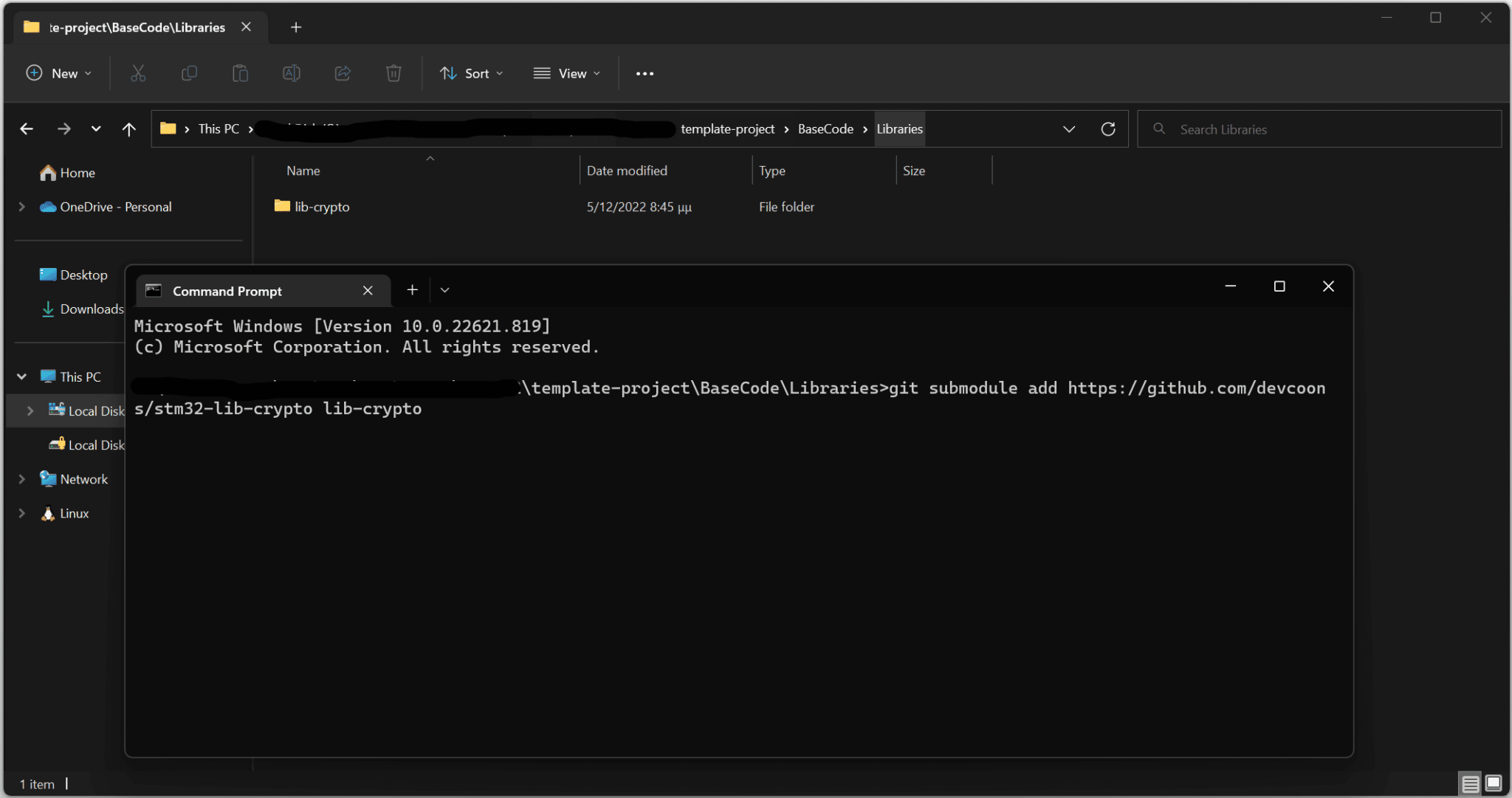The width and height of the screenshot is (1512, 798).
Task: Open new Command Prompt tab with plus
Action: [413, 290]
